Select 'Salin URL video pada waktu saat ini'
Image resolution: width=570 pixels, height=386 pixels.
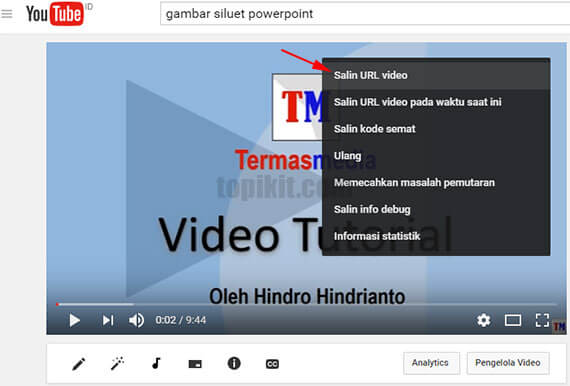click(436, 102)
